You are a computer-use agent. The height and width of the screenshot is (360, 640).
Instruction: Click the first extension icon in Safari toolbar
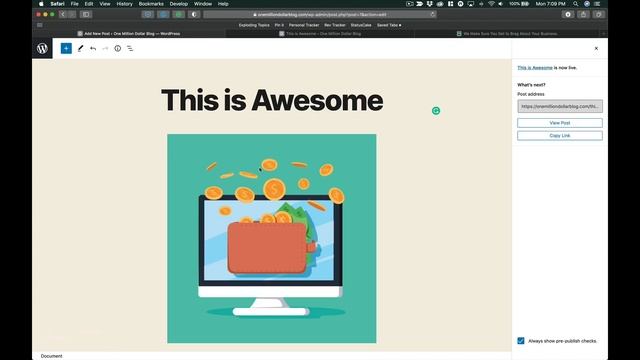(x=148, y=14)
